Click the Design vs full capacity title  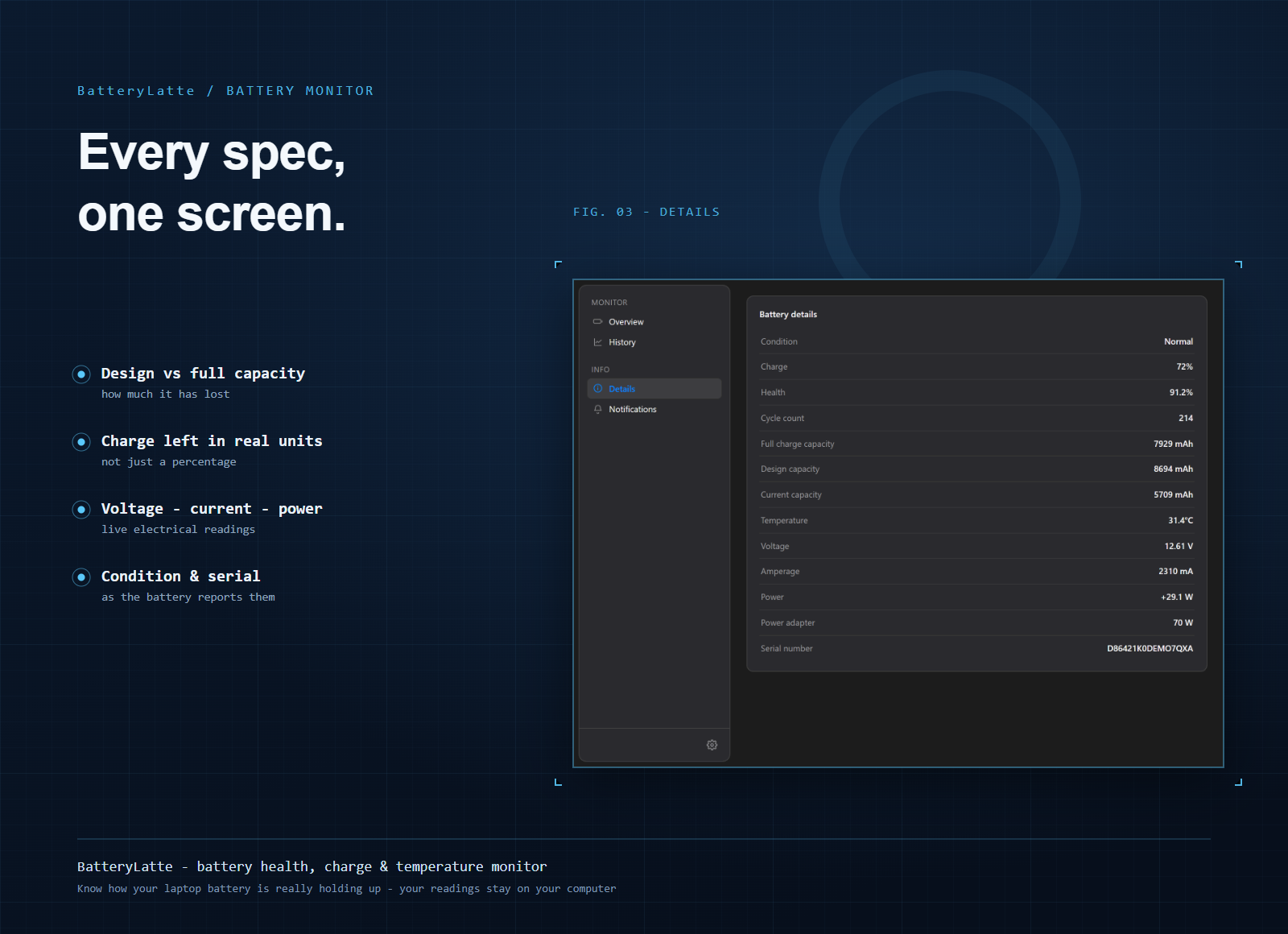tap(203, 374)
